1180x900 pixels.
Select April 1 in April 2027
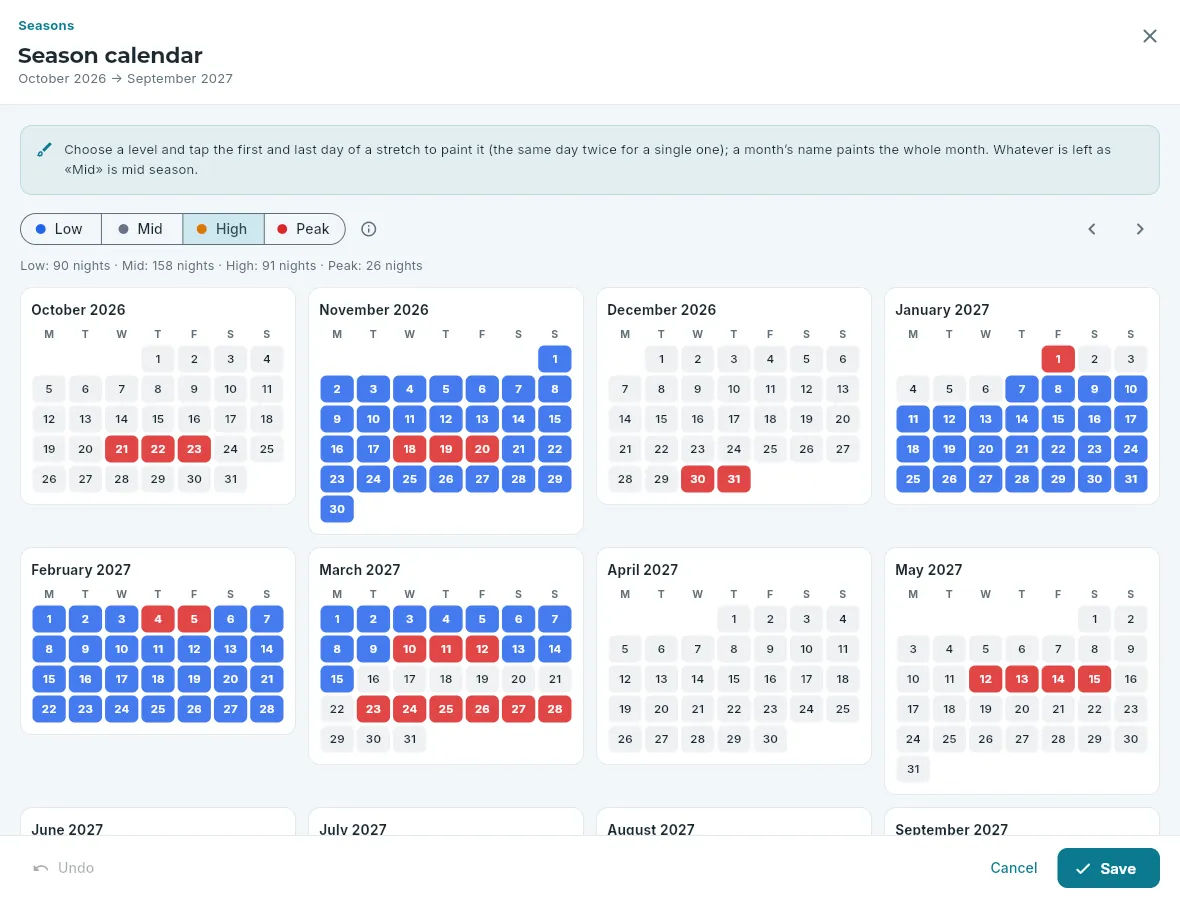(x=734, y=619)
